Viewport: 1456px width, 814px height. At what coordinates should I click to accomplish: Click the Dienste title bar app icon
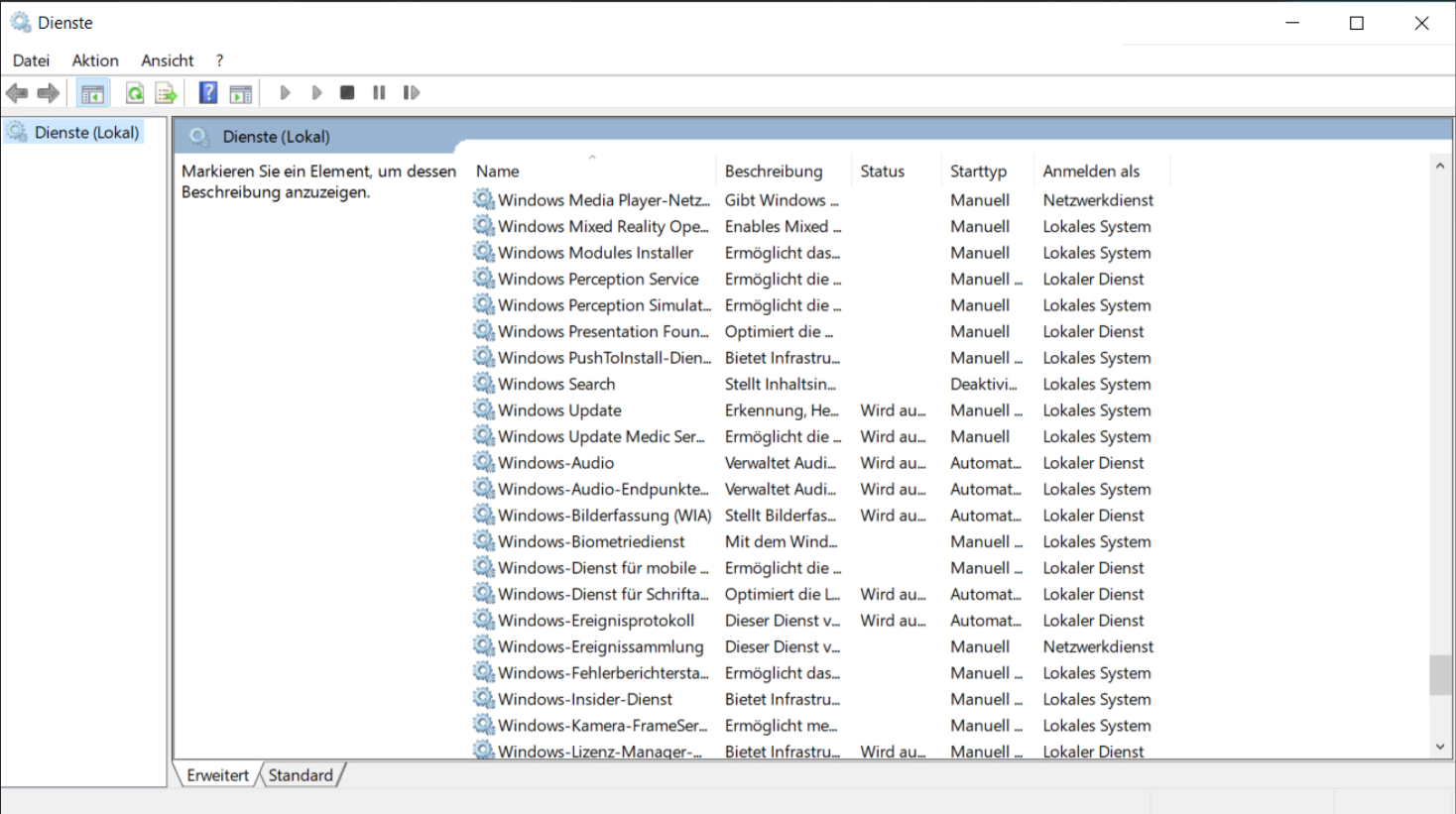click(x=20, y=23)
